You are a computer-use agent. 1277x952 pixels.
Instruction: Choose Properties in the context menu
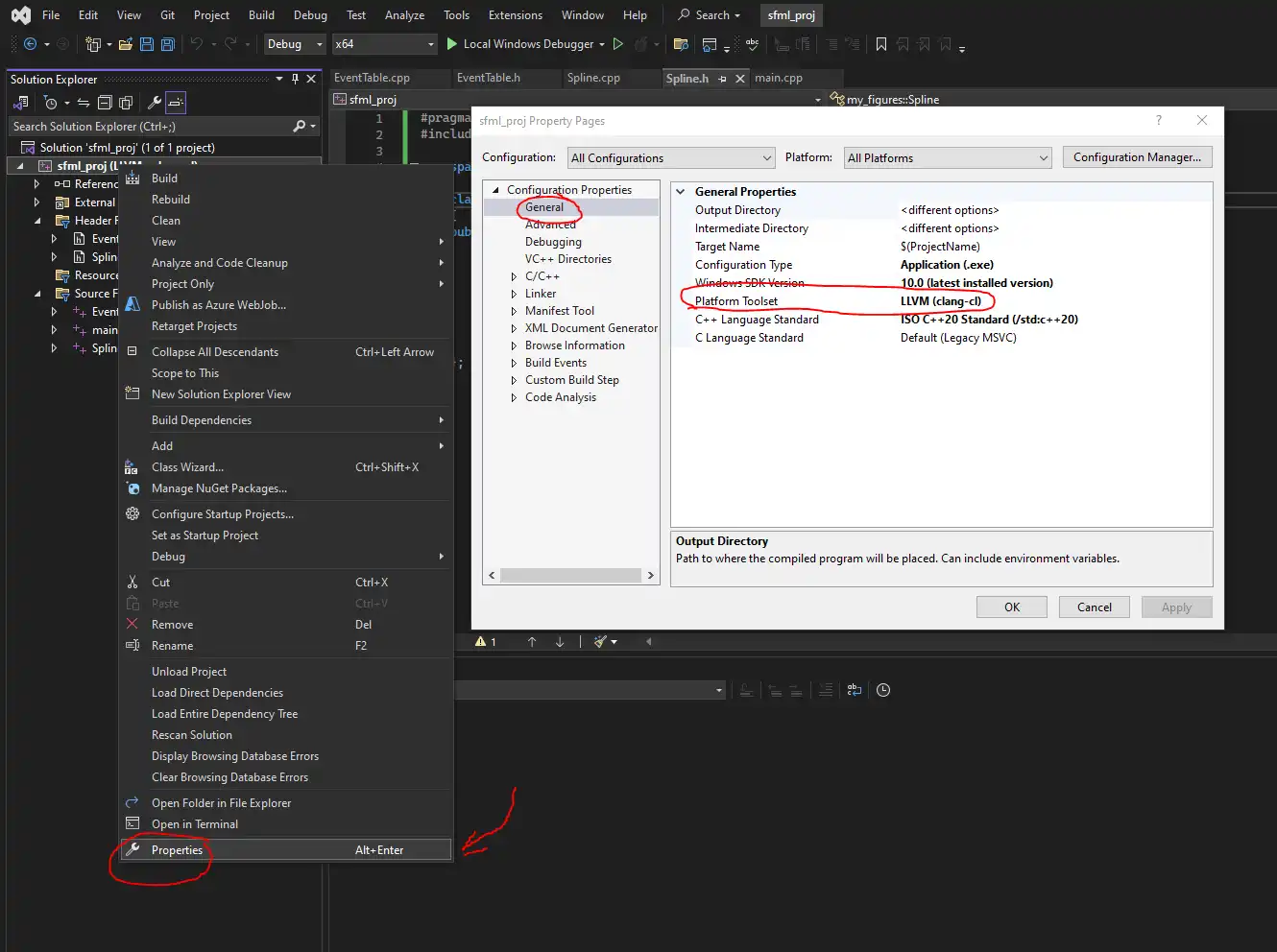(x=286, y=850)
